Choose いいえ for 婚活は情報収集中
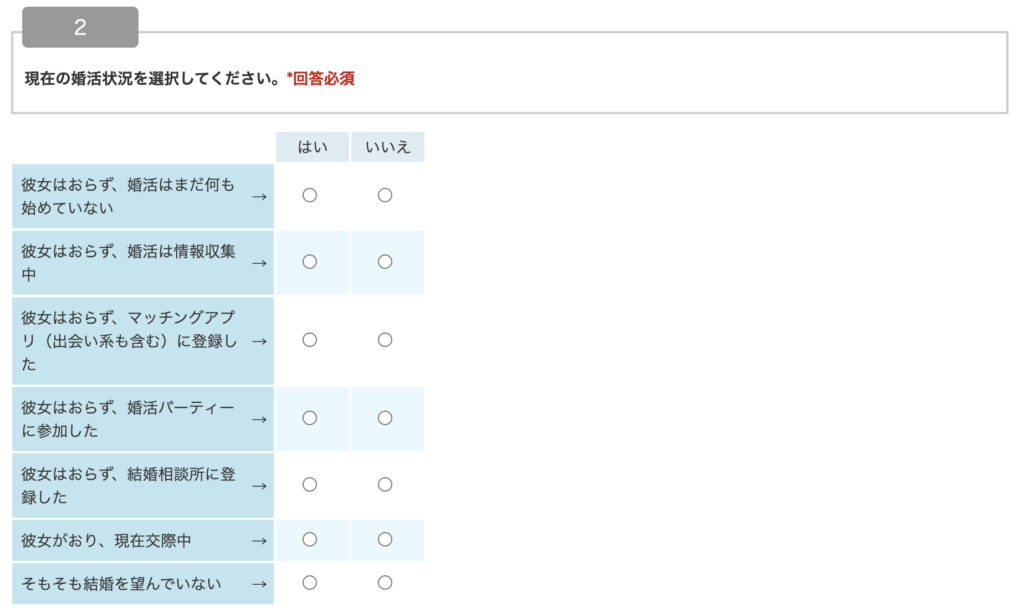 (x=385, y=262)
